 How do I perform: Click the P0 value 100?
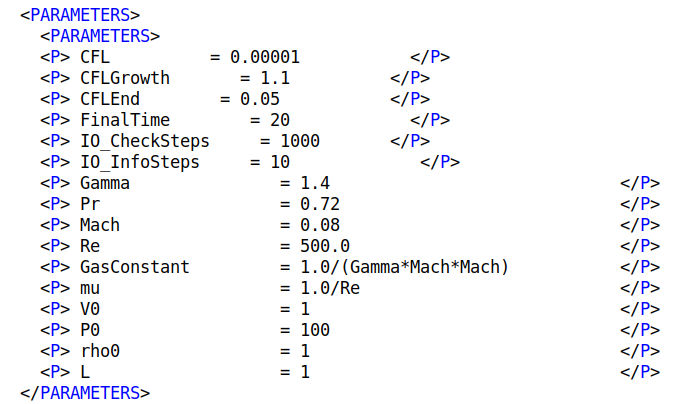tap(315, 330)
